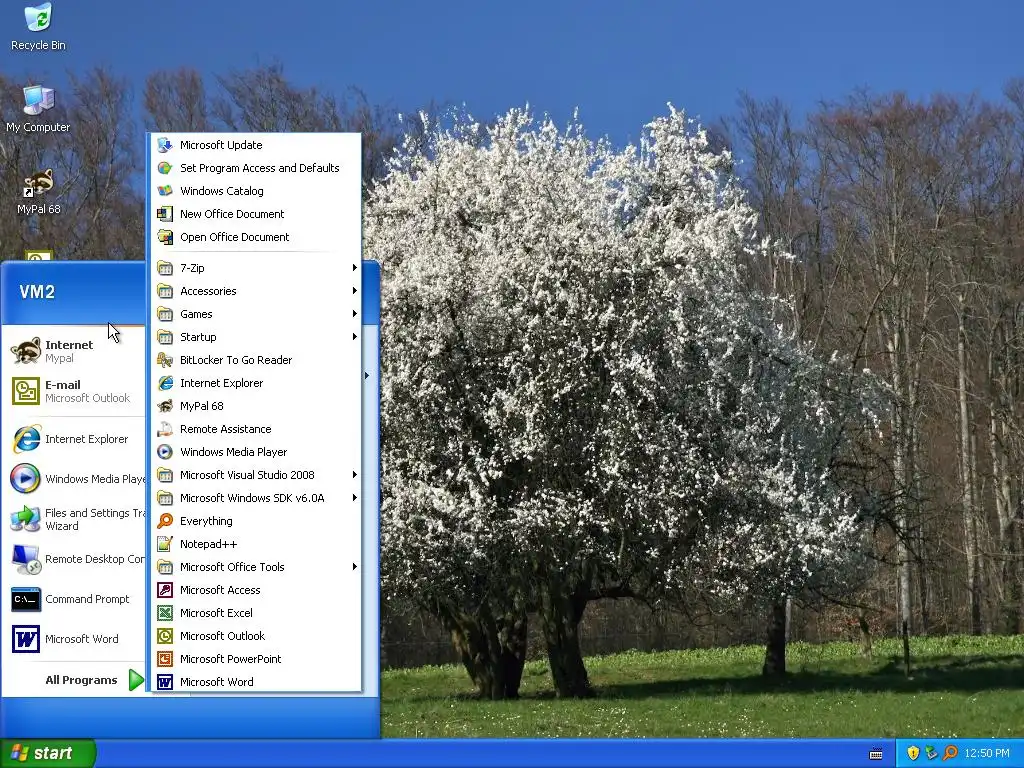Open Remote Desktop Connection icon
The height and width of the screenshot is (768, 1024).
click(26, 559)
